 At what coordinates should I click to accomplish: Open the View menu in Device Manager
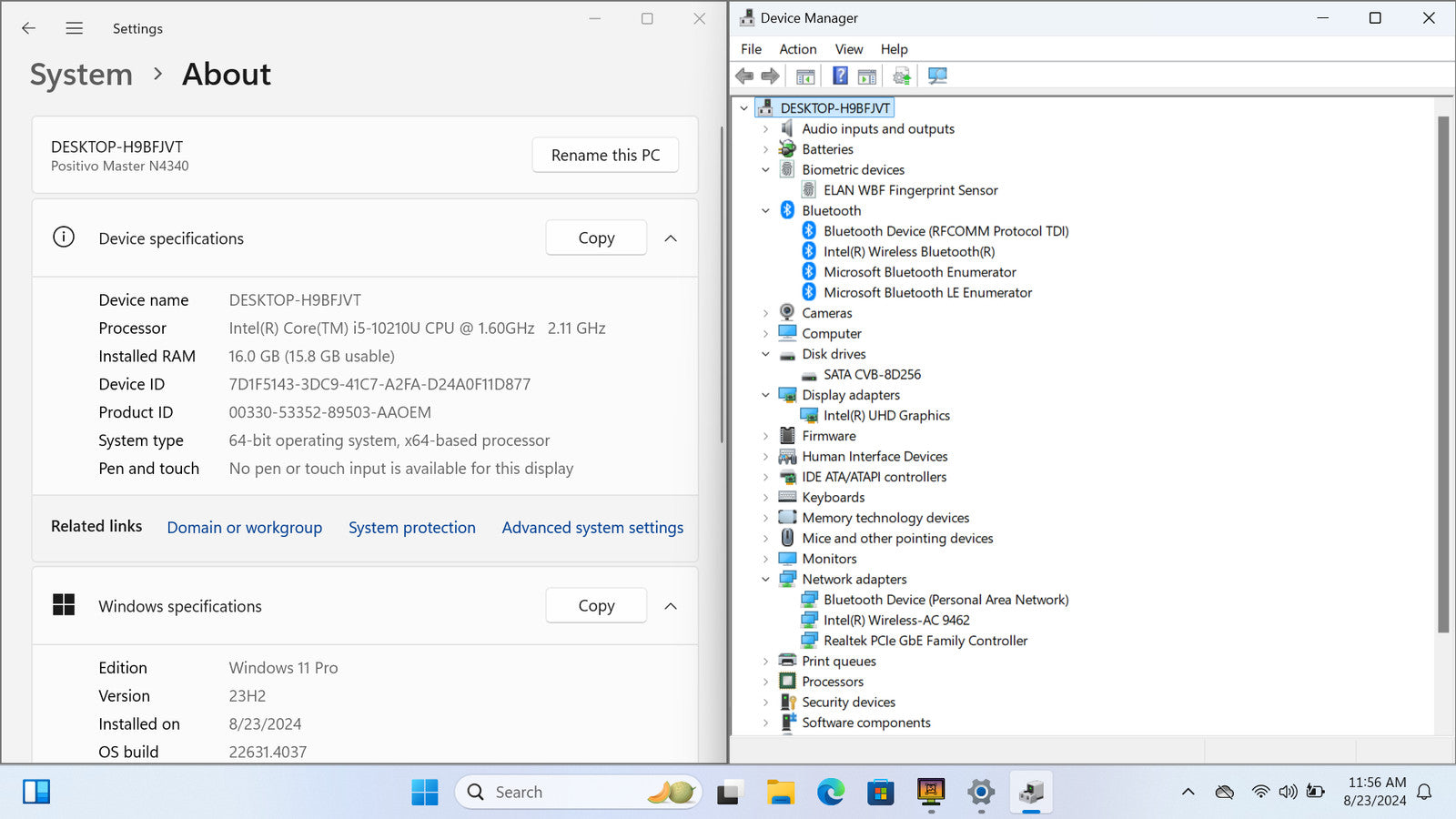(x=848, y=49)
